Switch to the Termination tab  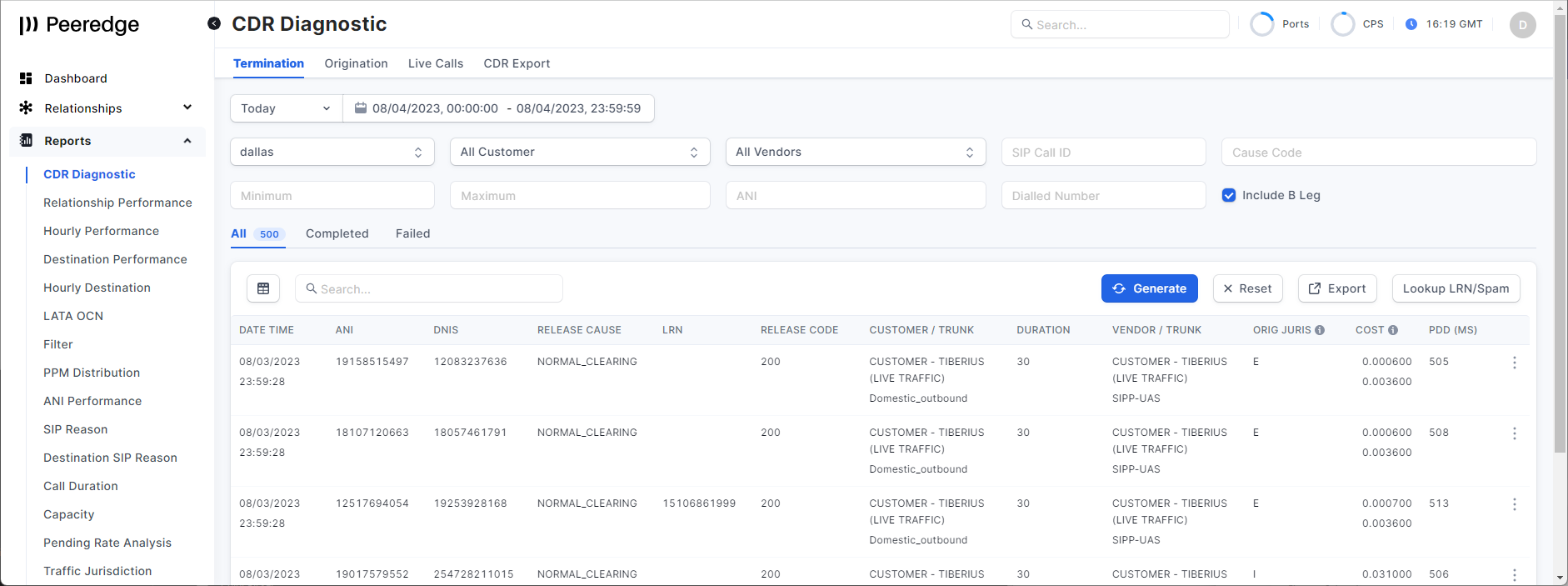coord(268,63)
